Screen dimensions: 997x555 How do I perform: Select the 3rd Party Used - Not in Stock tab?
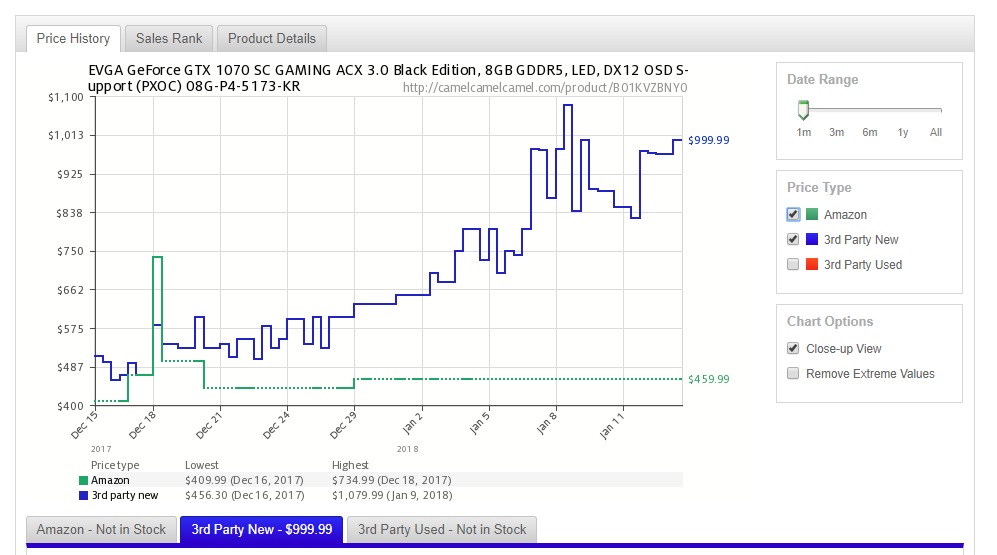point(442,530)
